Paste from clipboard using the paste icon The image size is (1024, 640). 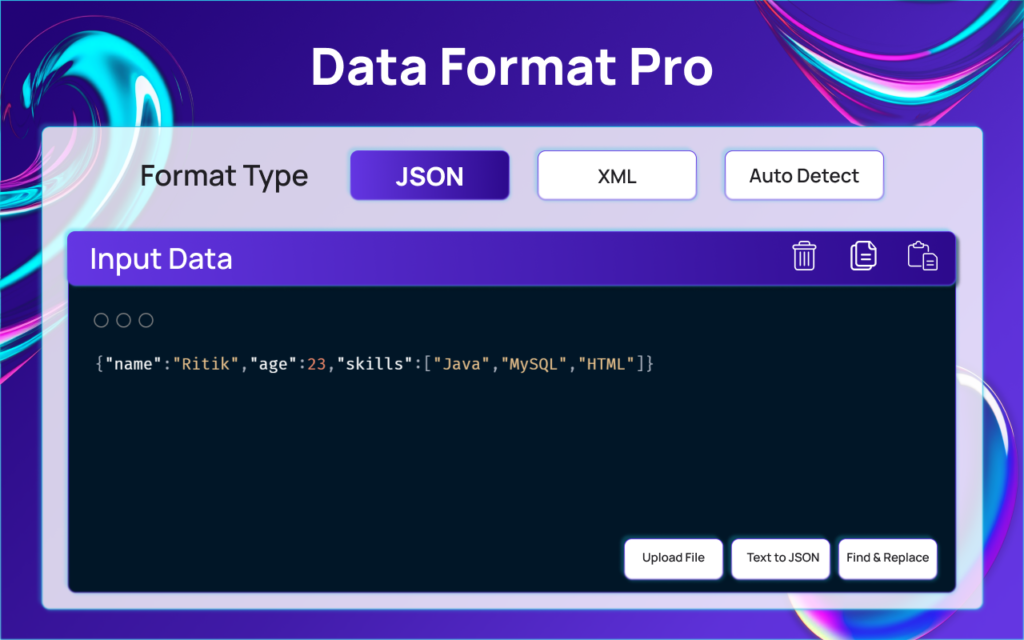point(922,256)
